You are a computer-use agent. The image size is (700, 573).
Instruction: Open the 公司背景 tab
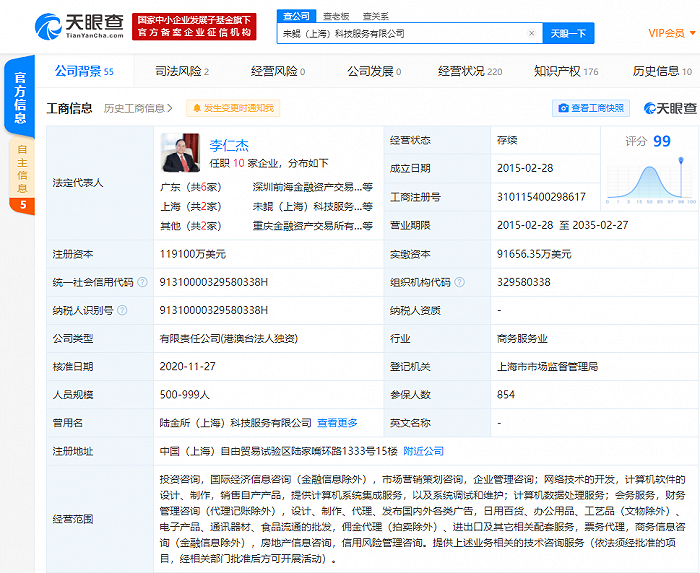coord(84,71)
